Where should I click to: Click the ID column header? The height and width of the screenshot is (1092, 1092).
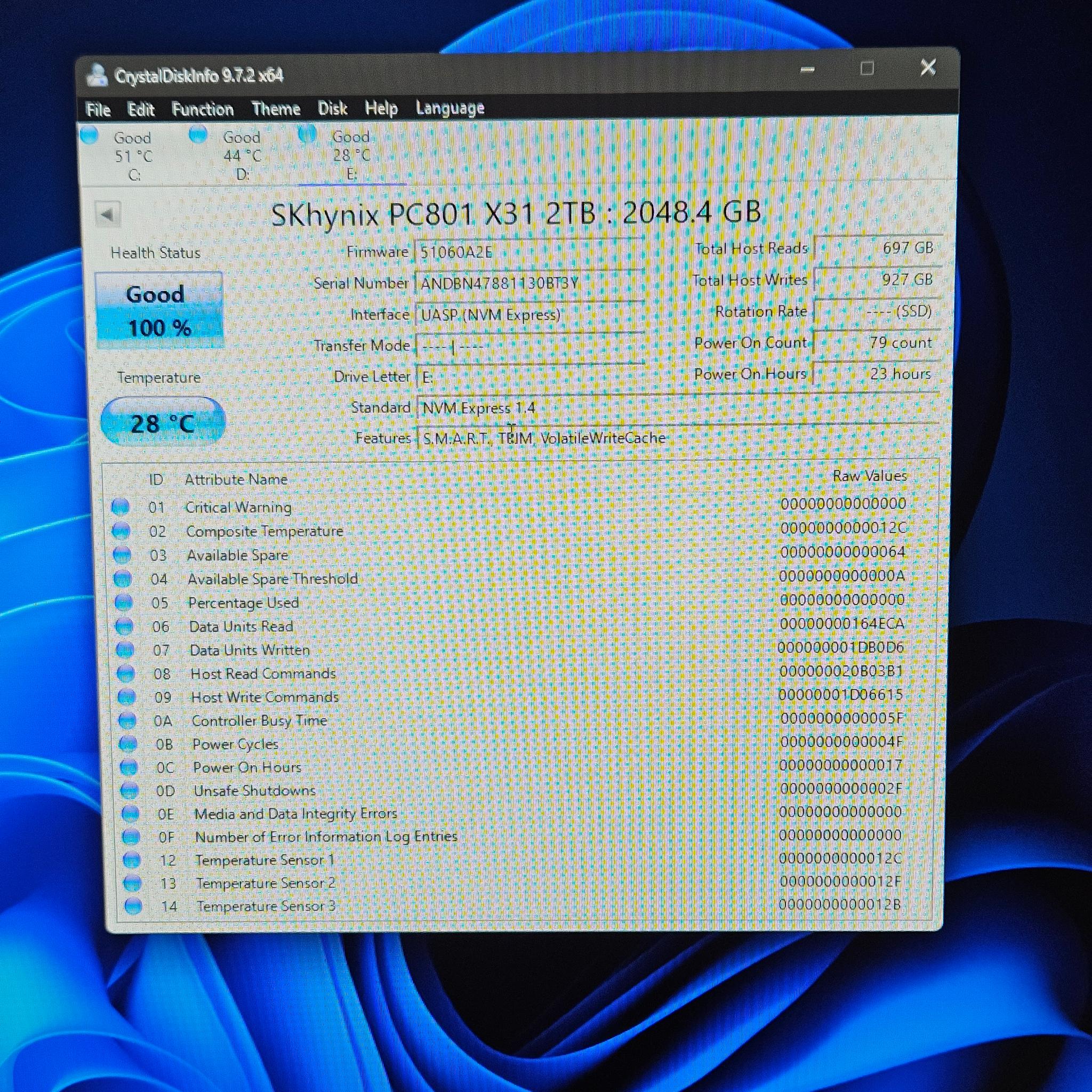(156, 480)
